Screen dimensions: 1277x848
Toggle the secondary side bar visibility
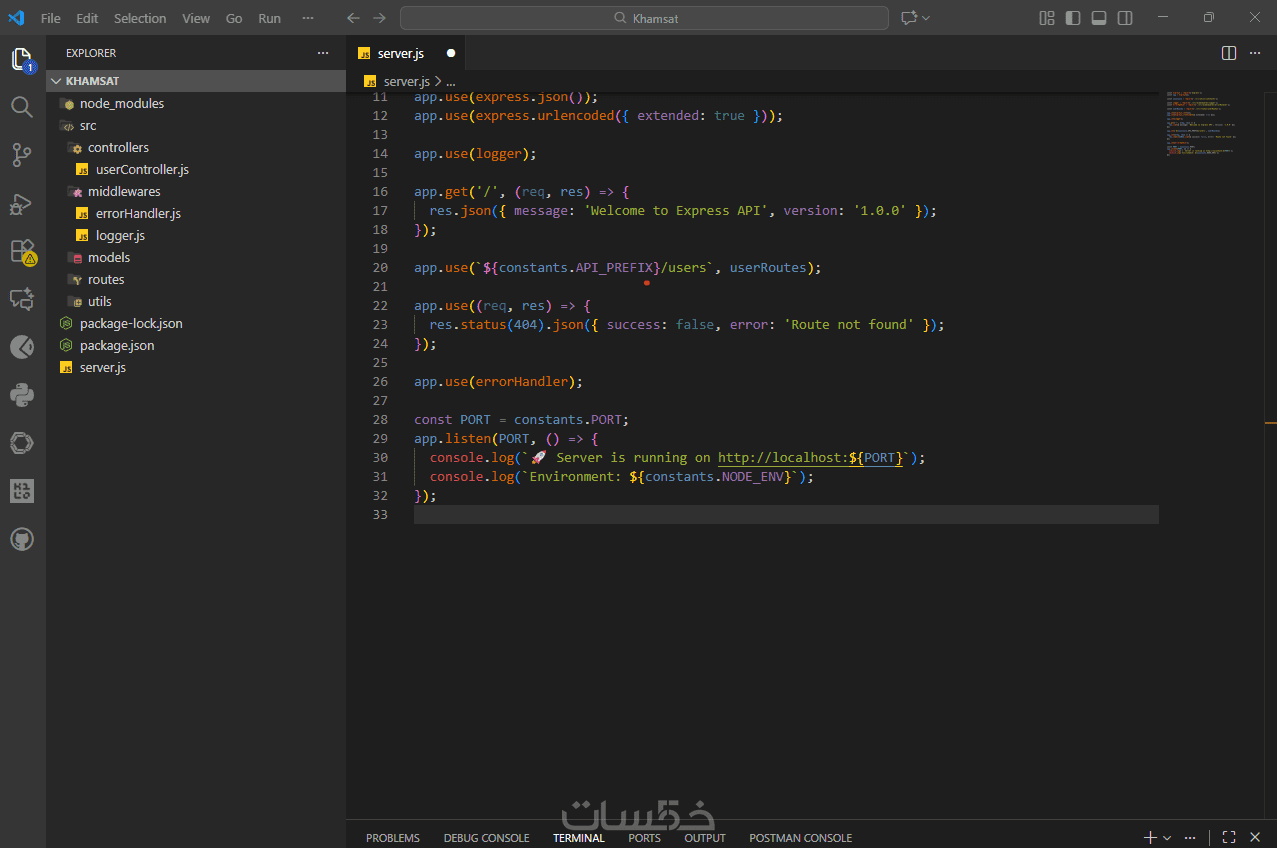click(1125, 18)
